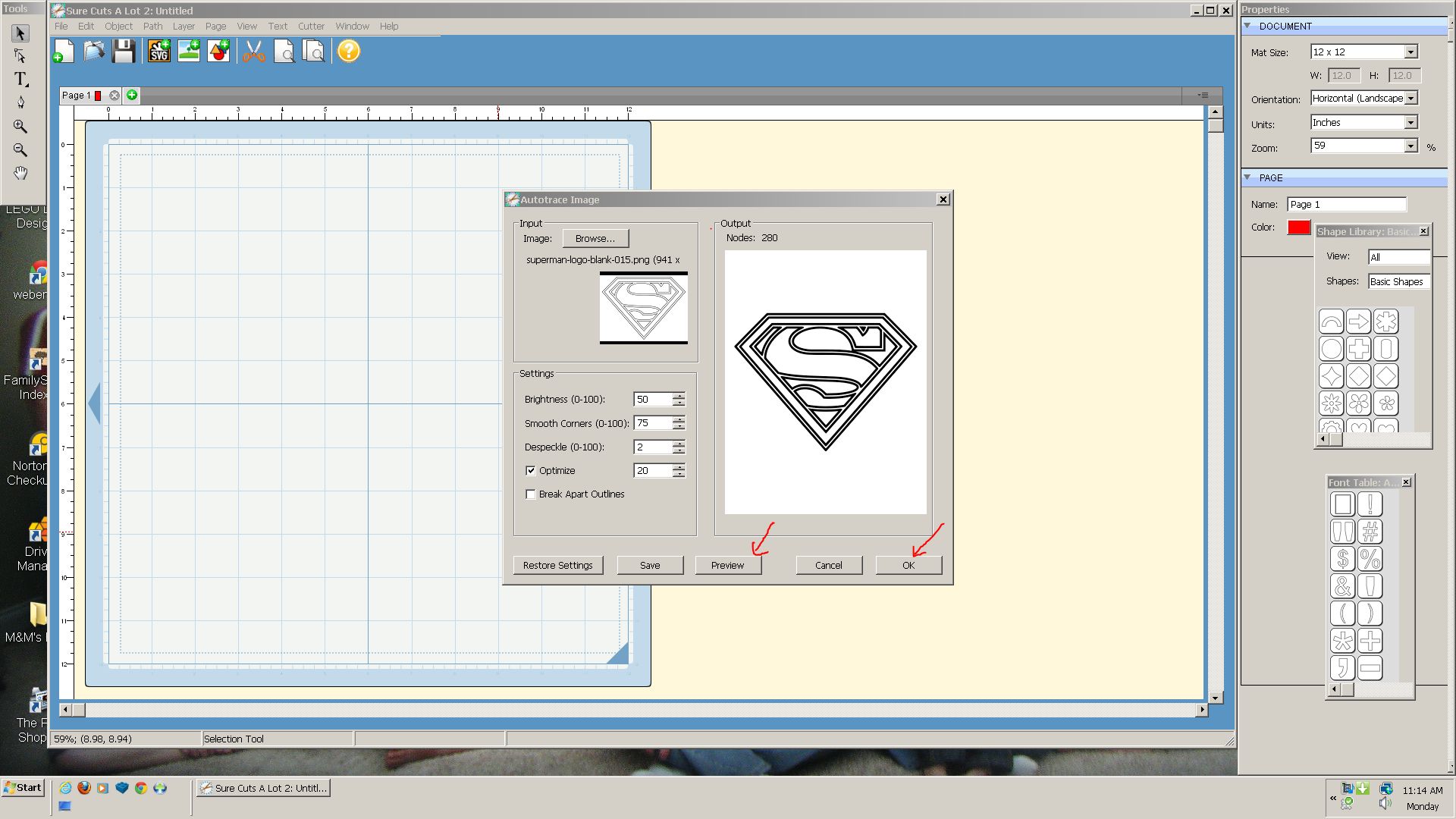Add a new page with green plus
Viewport: 1456px width, 819px height.
click(x=132, y=95)
